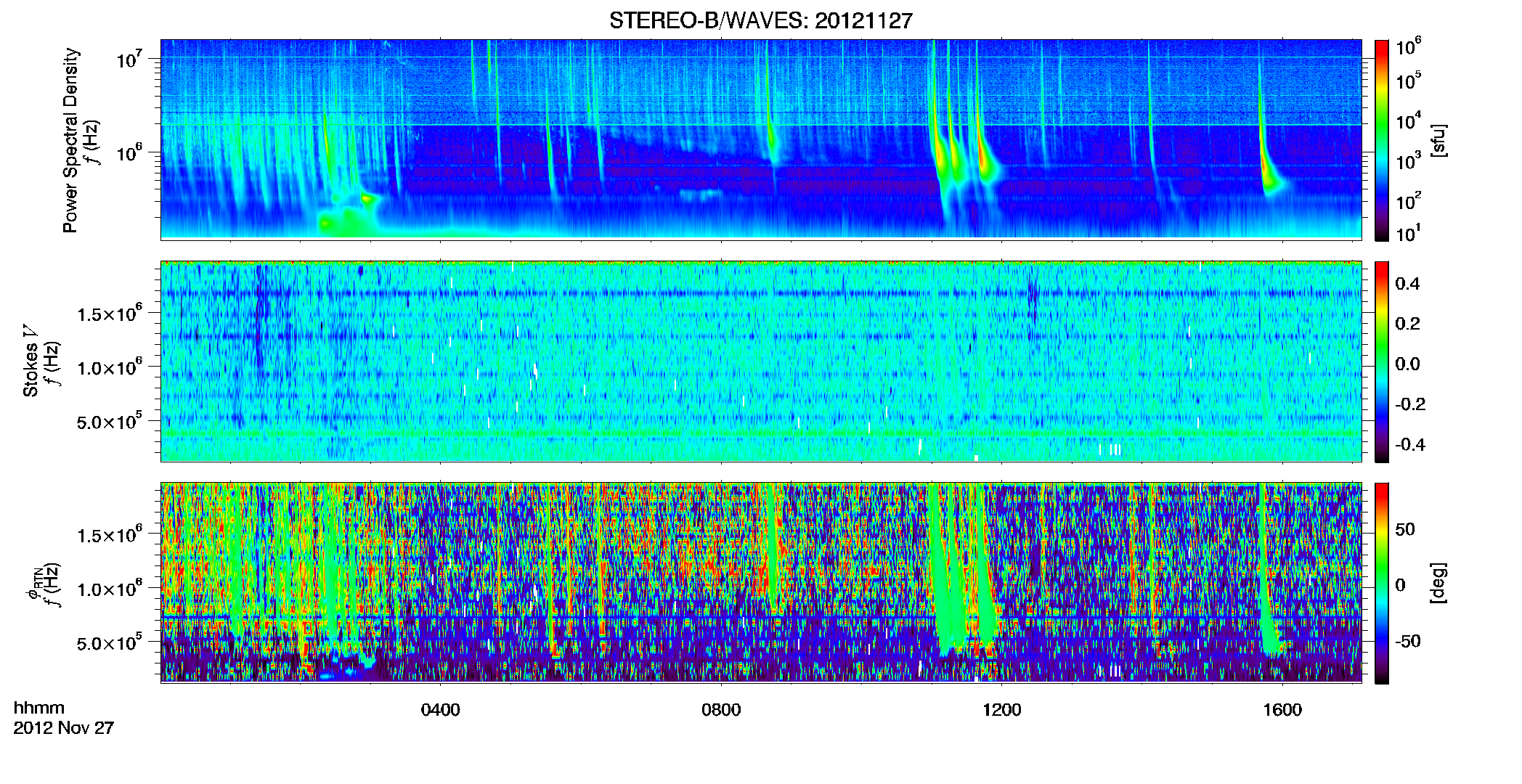Image resolution: width=1522 pixels, height=784 pixels.
Task: Click the Stokes V colorbar
Action: coord(1382,362)
